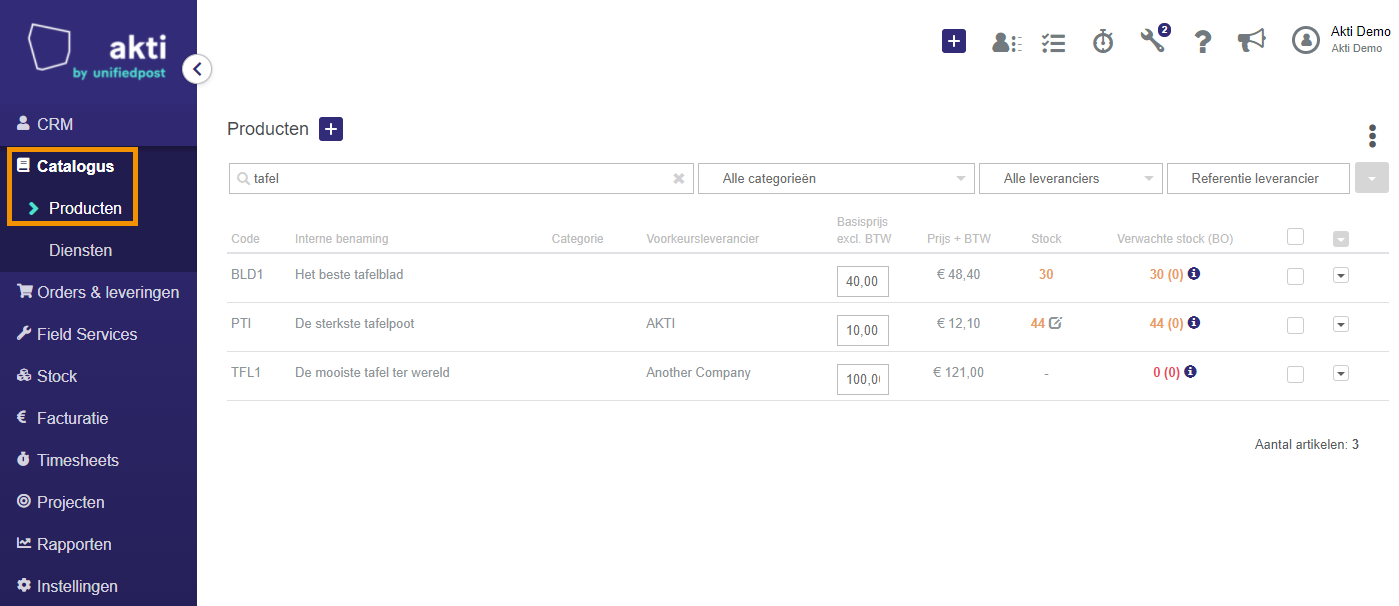
Task: Open product De sterkste tafelpoot
Action: coord(354,323)
